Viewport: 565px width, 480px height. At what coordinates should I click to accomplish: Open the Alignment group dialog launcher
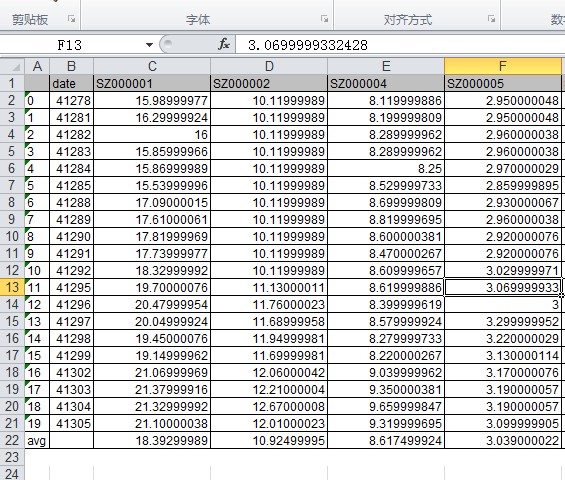(x=491, y=19)
